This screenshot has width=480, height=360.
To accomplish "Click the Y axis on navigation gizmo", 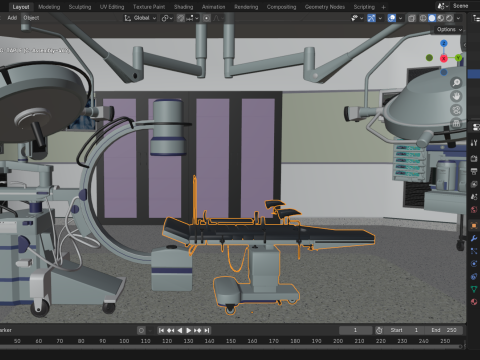I will [458, 58].
